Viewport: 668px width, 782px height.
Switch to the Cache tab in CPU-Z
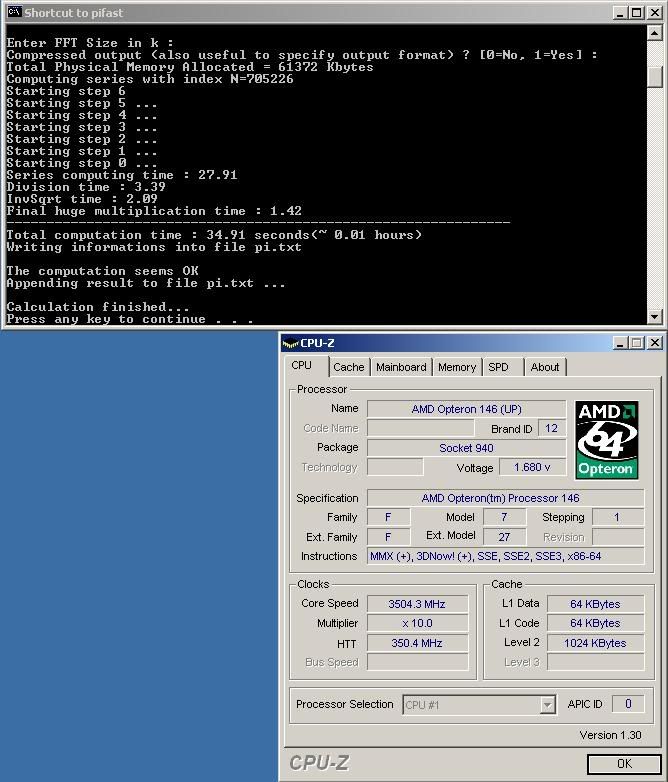[x=349, y=367]
